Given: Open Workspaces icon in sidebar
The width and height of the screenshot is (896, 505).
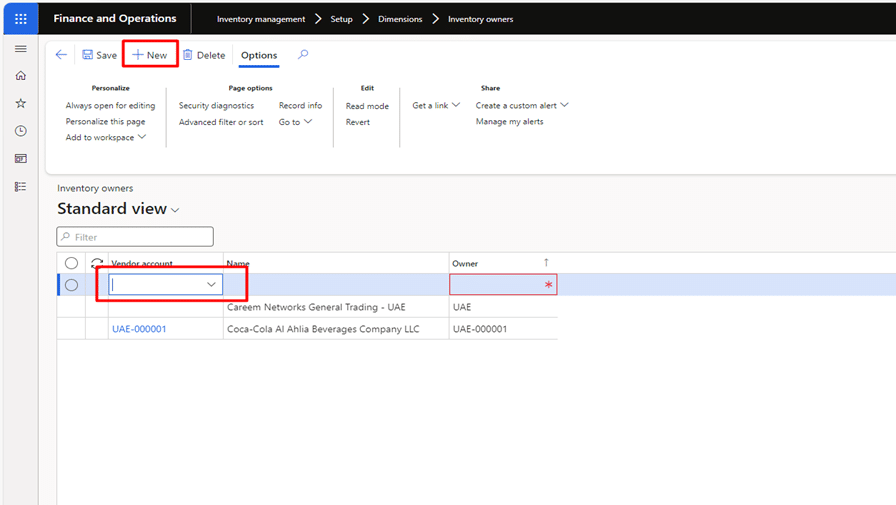Looking at the screenshot, I should pos(21,159).
